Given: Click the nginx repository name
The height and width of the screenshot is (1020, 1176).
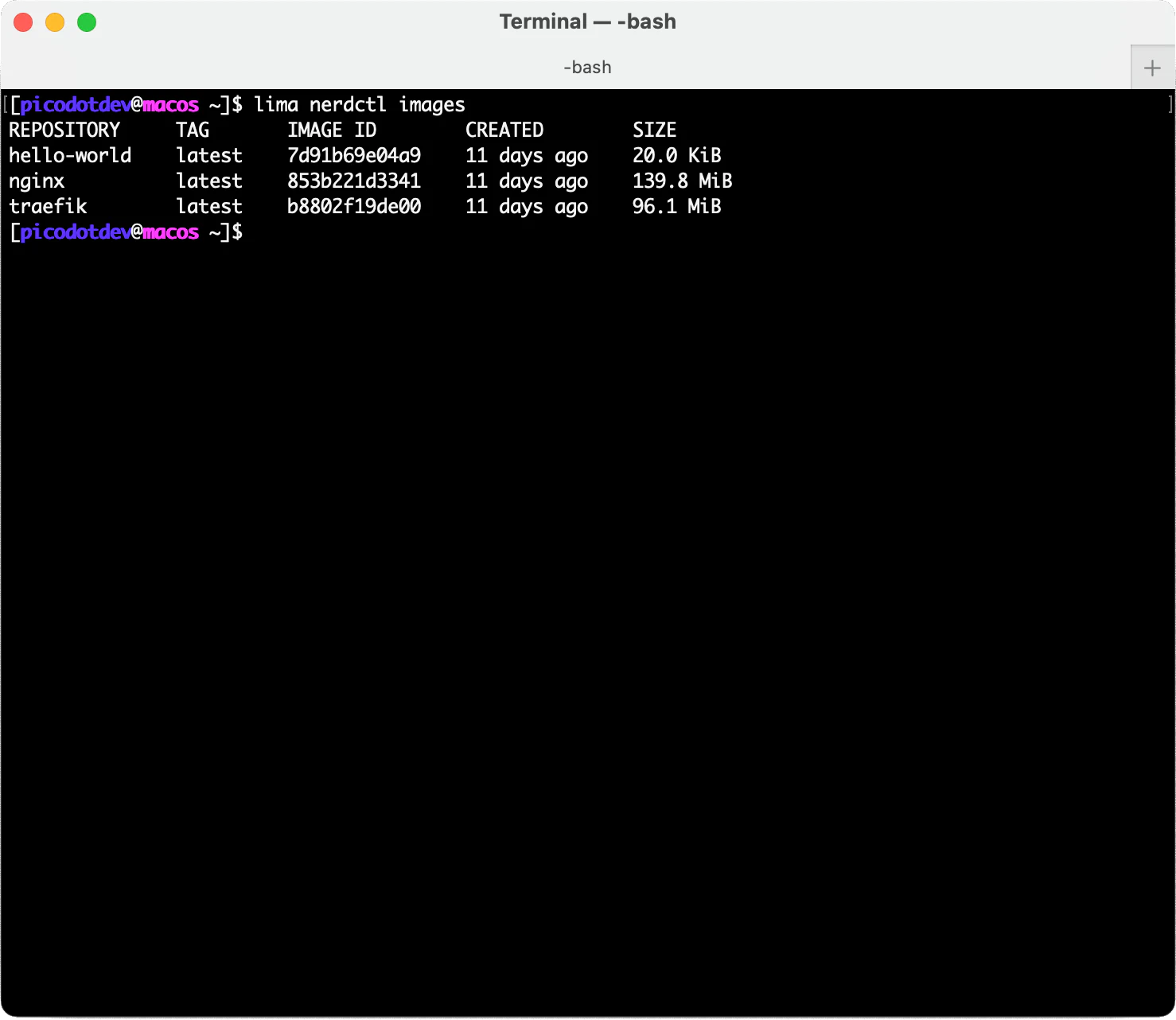Looking at the screenshot, I should [37, 181].
